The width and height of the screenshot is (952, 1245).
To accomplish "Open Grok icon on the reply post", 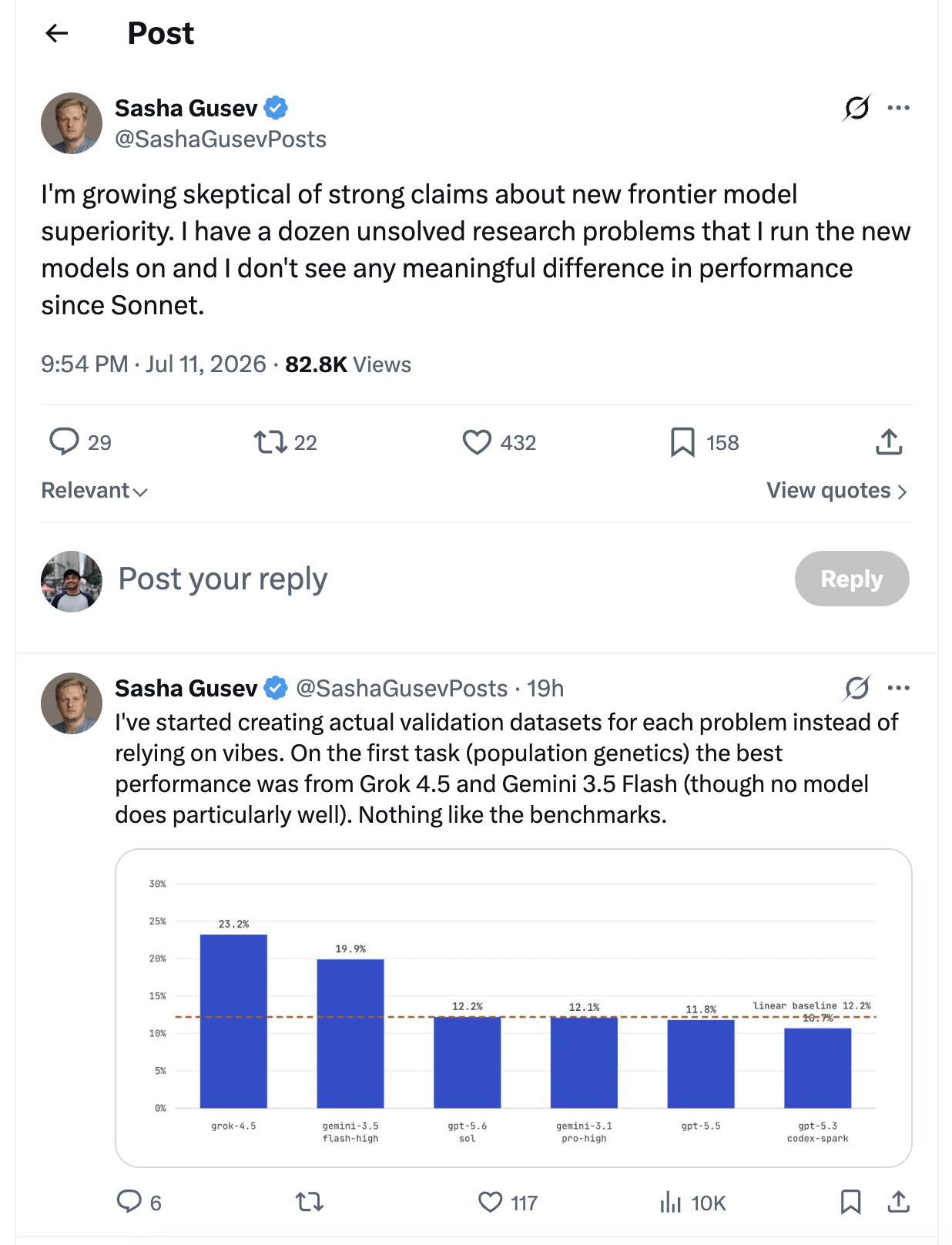I will pos(856,688).
